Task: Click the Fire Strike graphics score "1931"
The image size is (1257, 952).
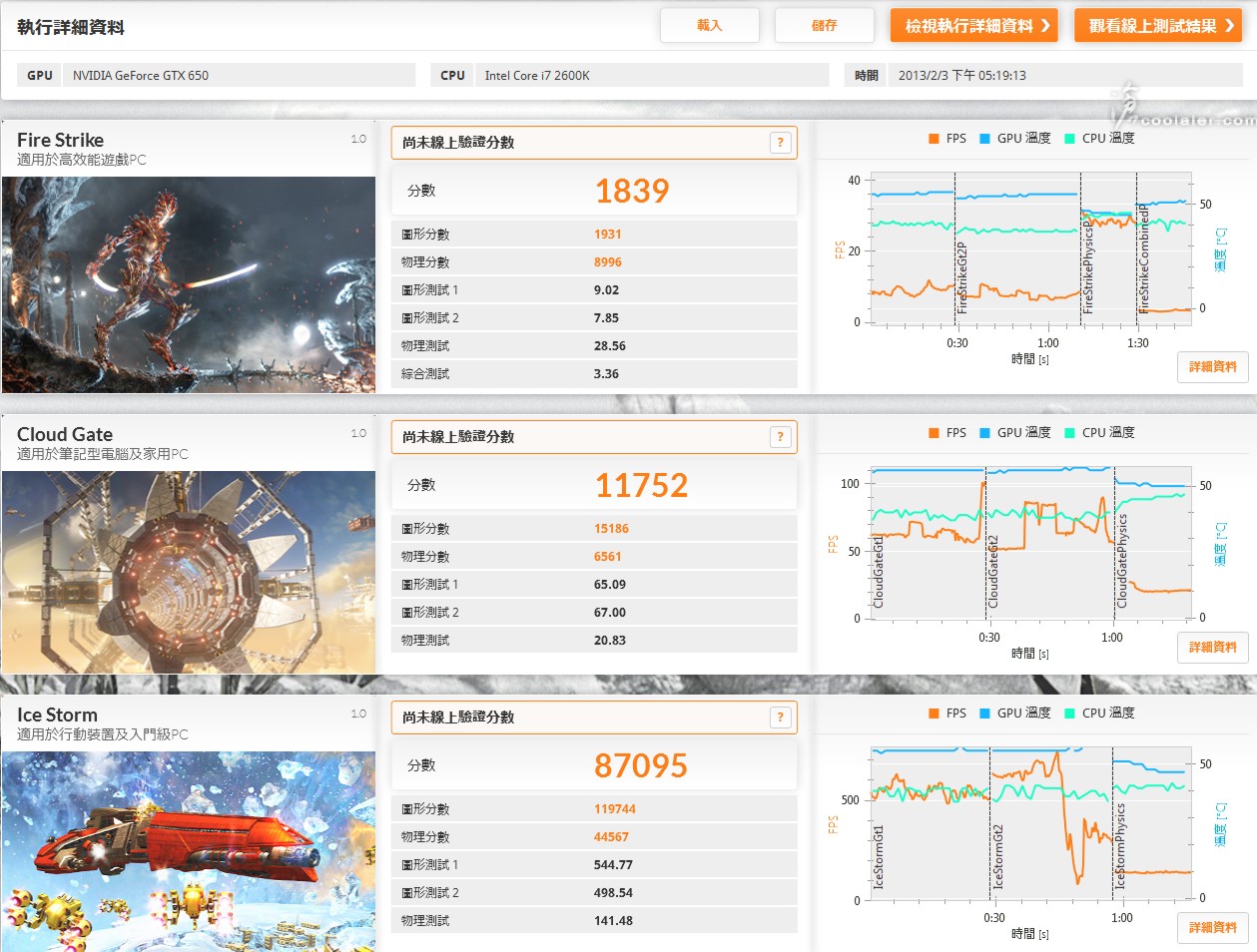Action: point(608,235)
